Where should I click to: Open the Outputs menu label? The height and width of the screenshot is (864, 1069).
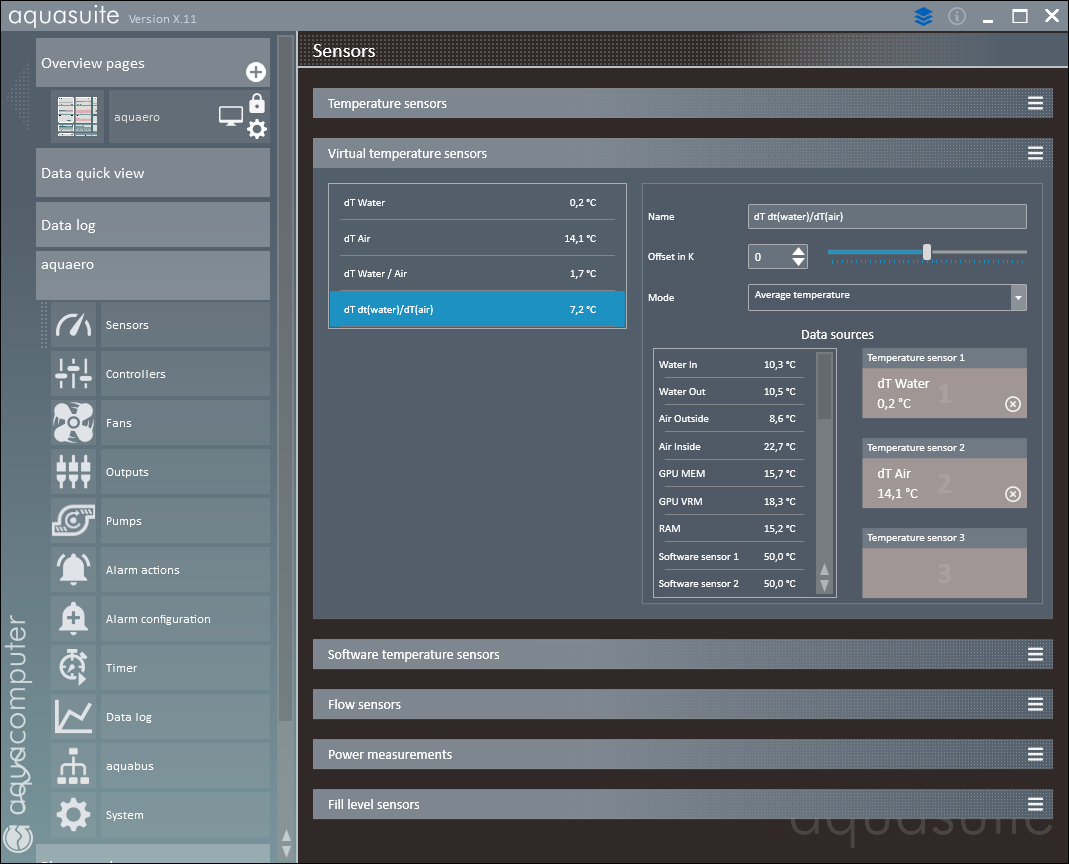[127, 472]
